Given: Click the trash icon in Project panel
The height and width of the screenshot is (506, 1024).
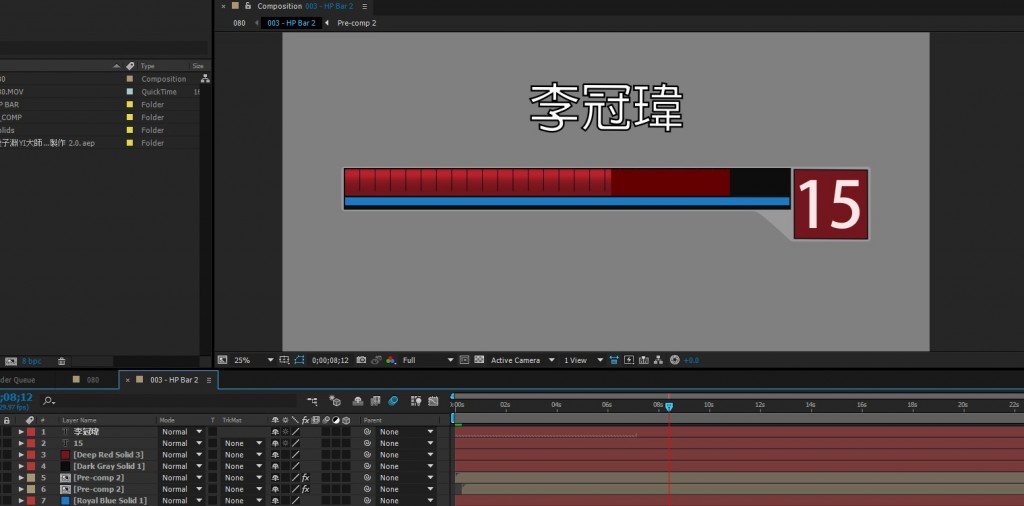Looking at the screenshot, I should (x=61, y=361).
